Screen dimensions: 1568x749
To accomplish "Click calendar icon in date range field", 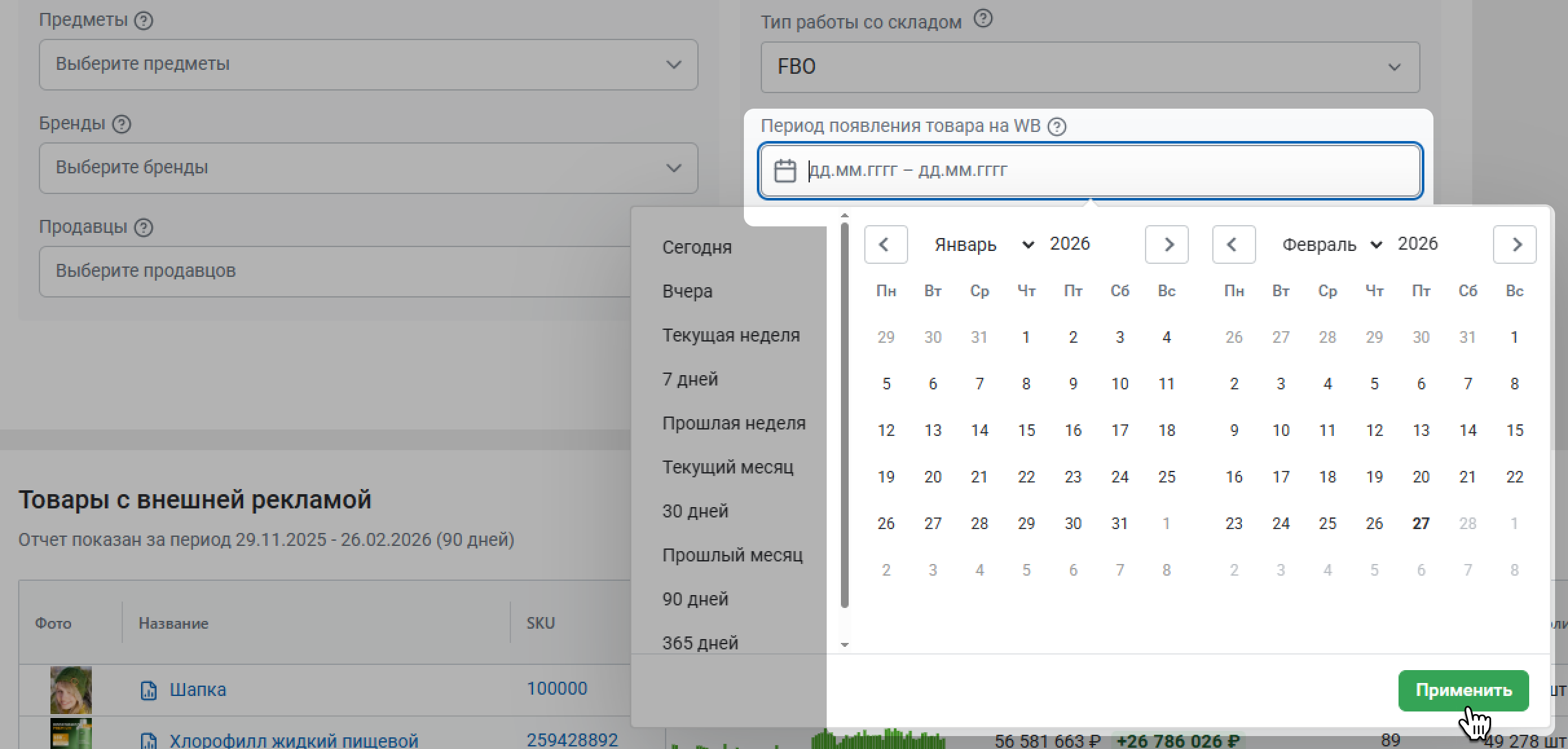I will tap(785, 171).
